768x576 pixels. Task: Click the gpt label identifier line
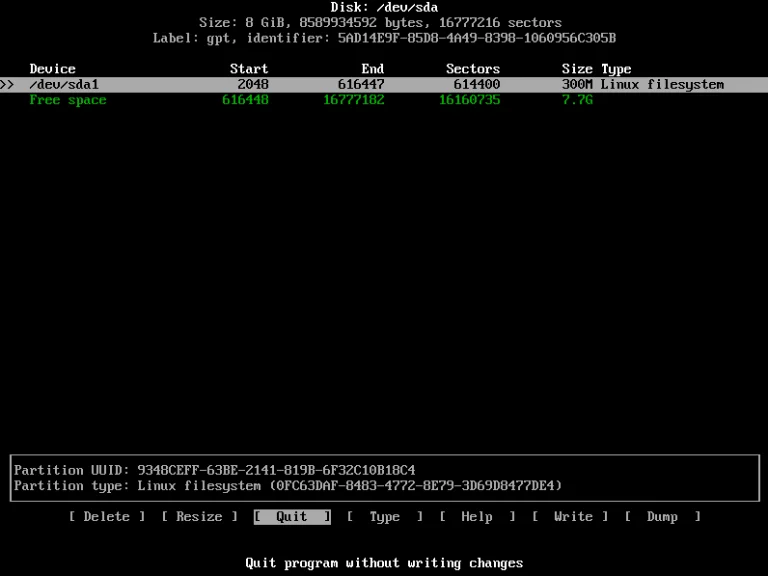point(384,38)
